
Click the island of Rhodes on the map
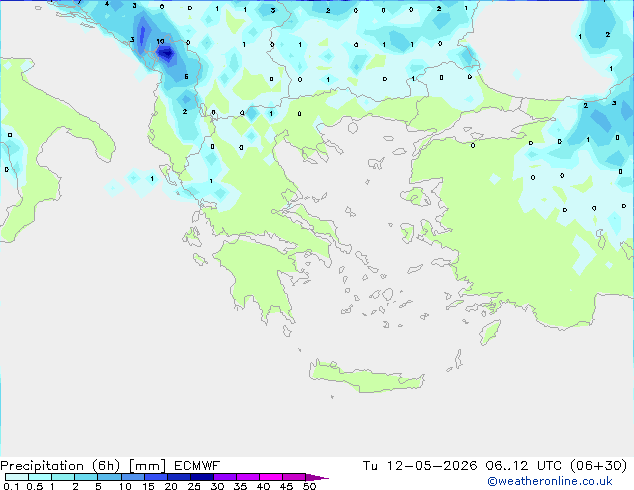point(490,332)
